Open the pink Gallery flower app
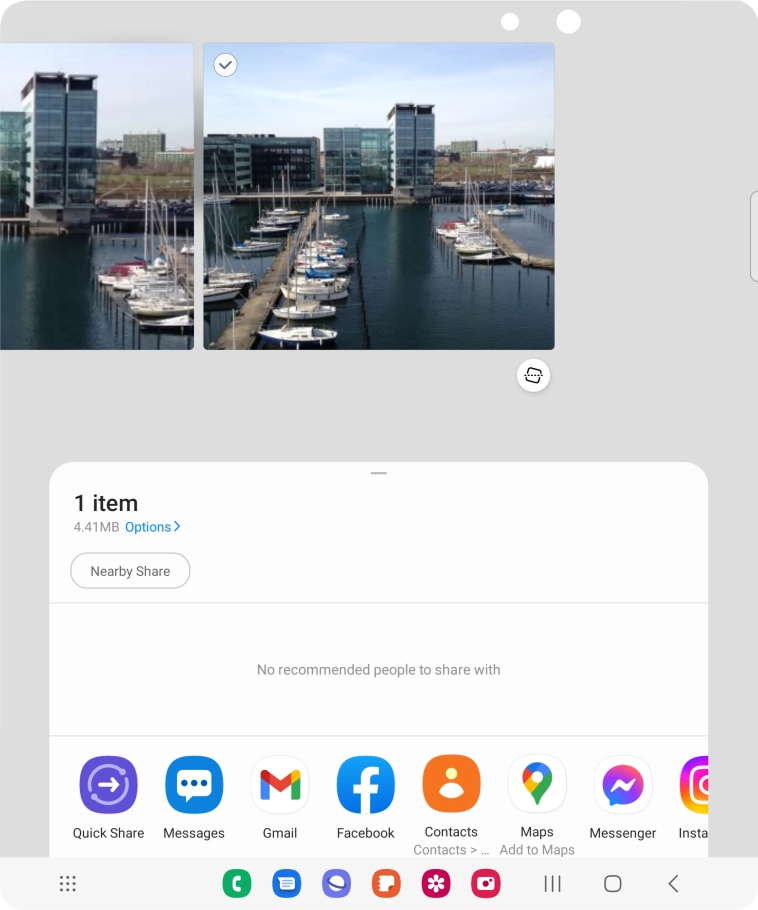The width and height of the screenshot is (758, 910). [436, 884]
